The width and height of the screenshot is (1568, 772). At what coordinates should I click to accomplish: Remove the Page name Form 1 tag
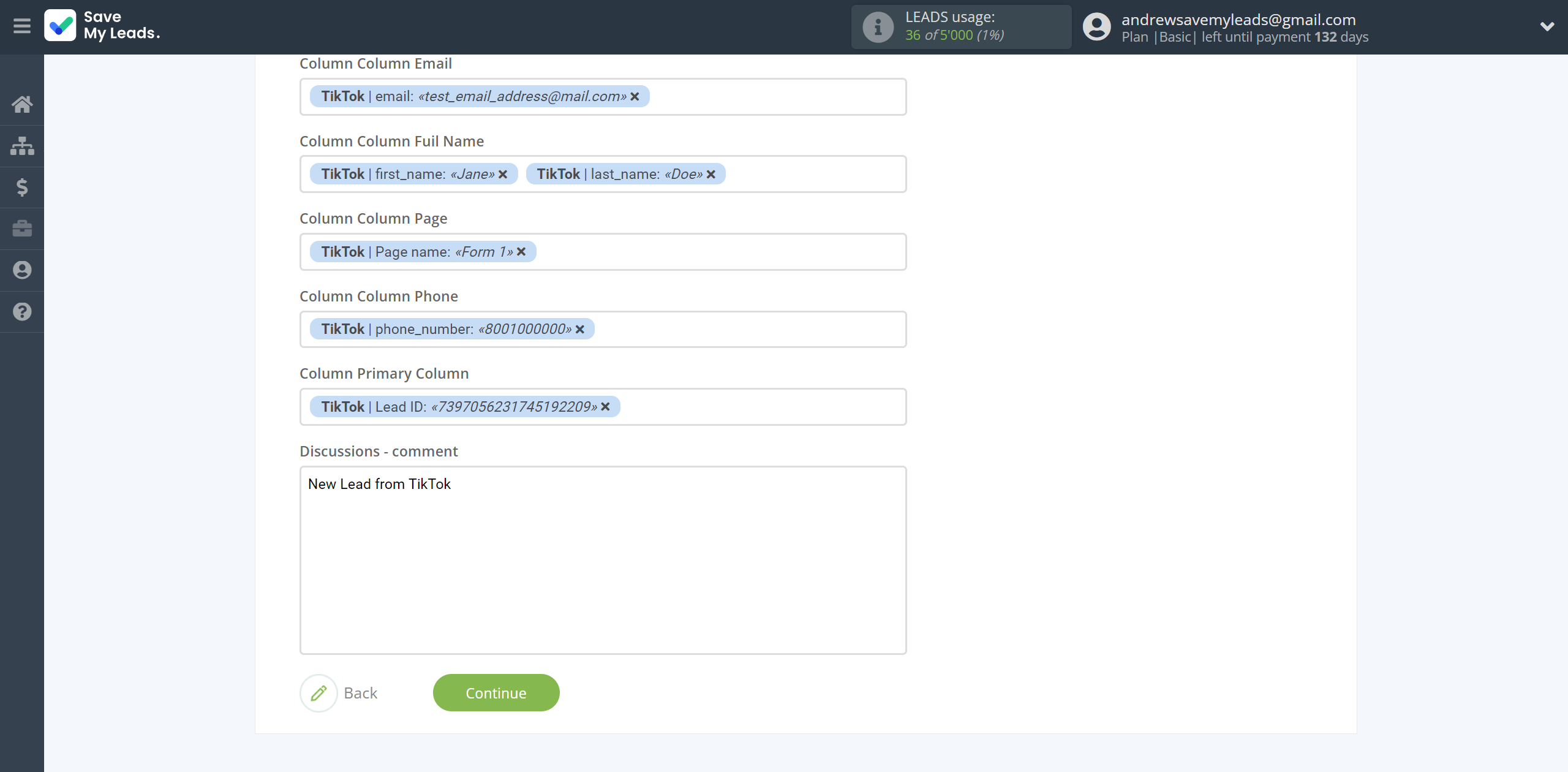[521, 252]
